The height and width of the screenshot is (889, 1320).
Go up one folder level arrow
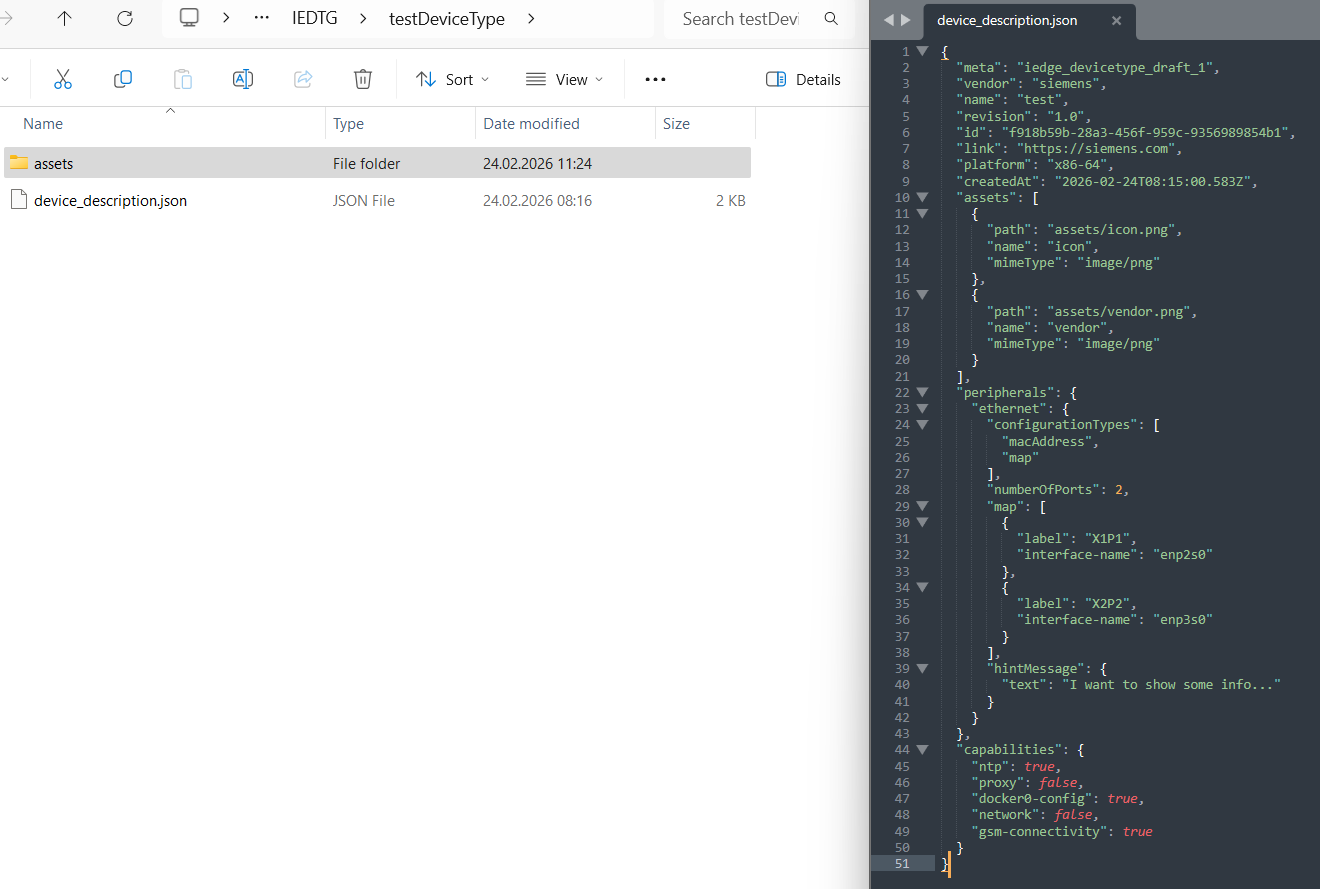pos(65,18)
